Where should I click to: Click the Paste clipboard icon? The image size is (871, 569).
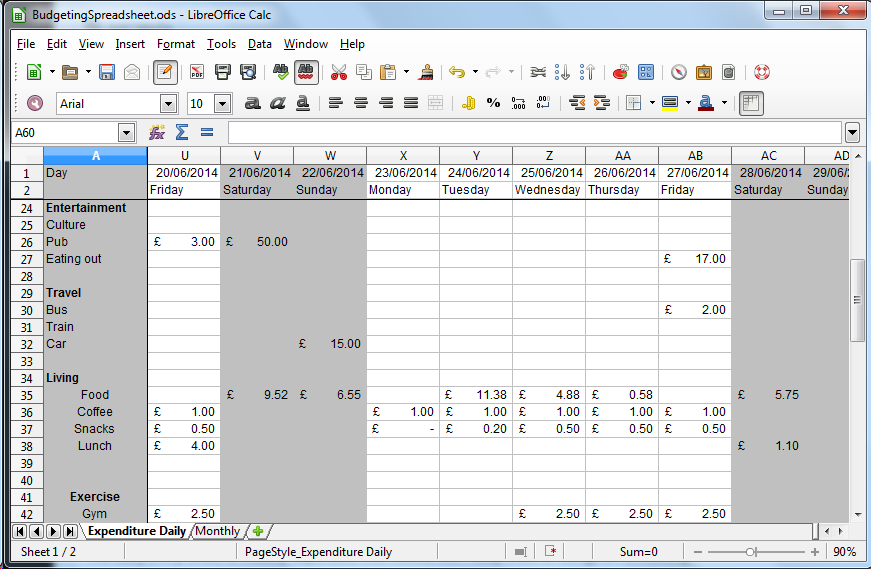pos(388,72)
